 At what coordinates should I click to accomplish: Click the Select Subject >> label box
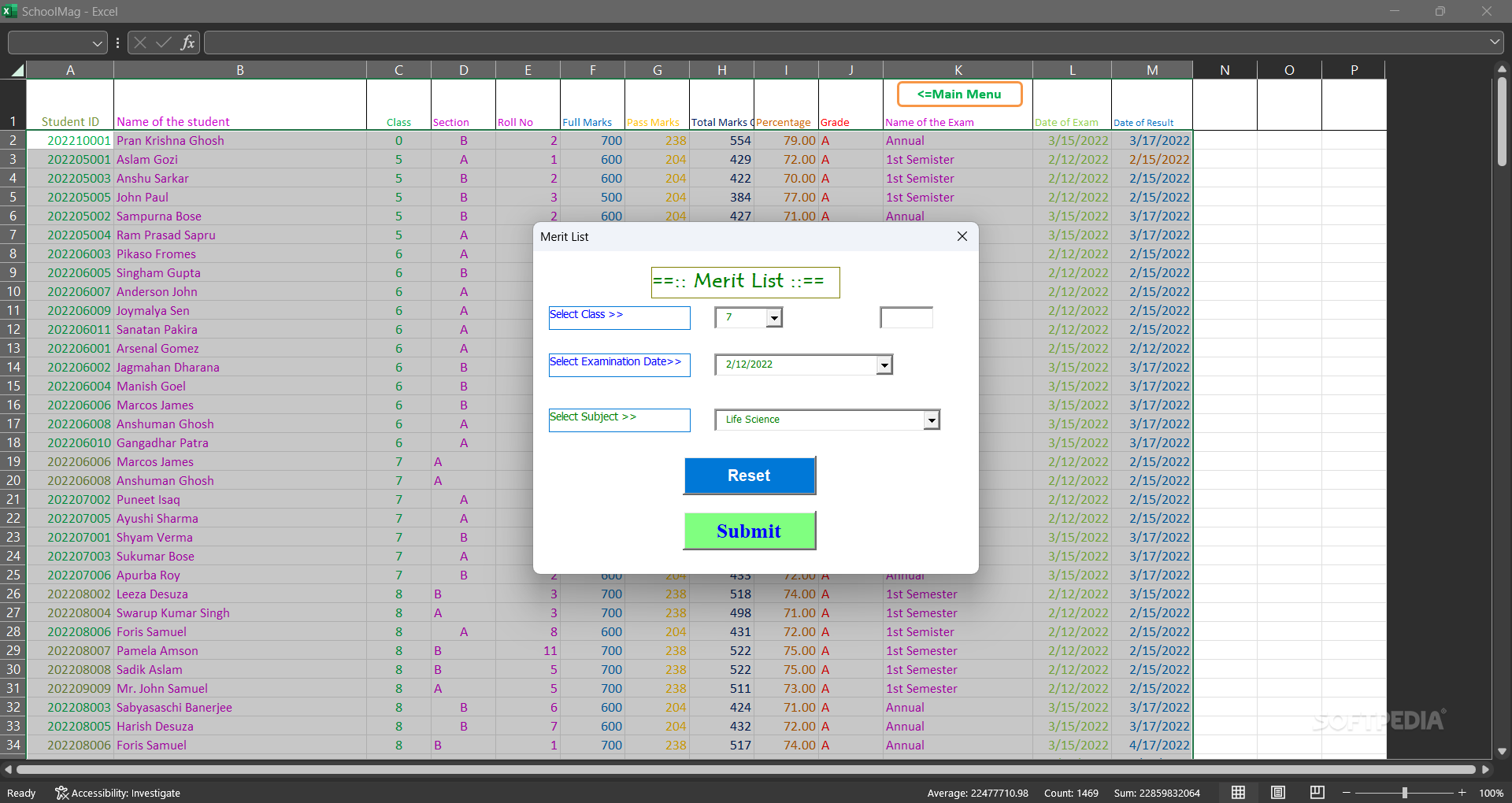point(619,420)
